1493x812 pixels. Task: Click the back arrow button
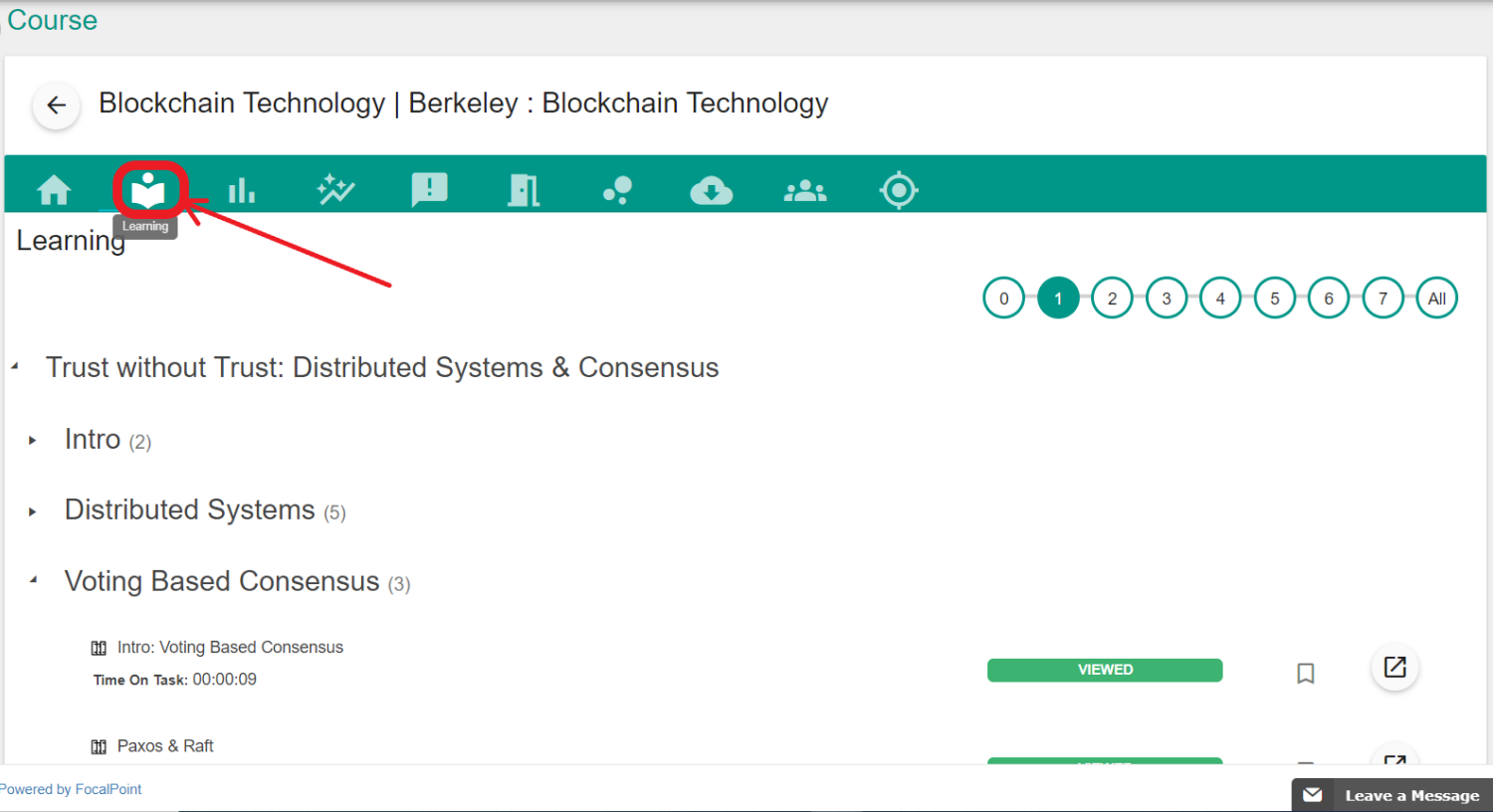57,104
